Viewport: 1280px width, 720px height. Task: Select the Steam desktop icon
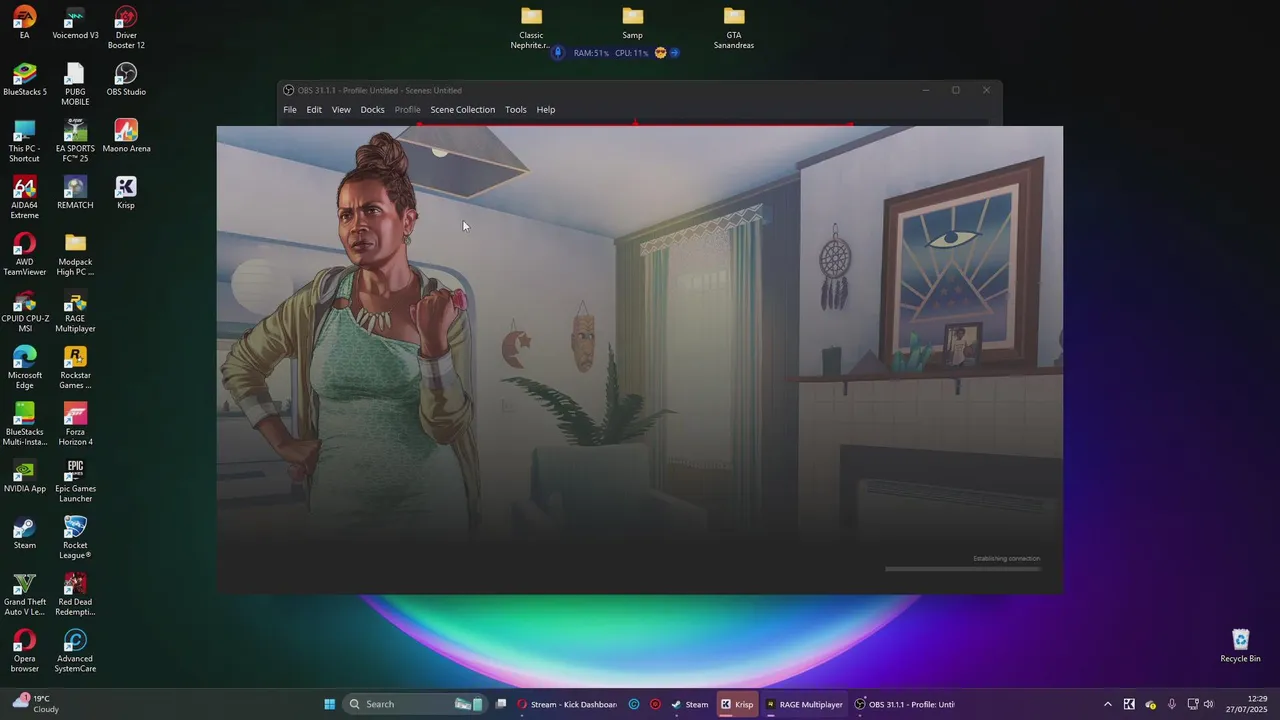[24, 533]
